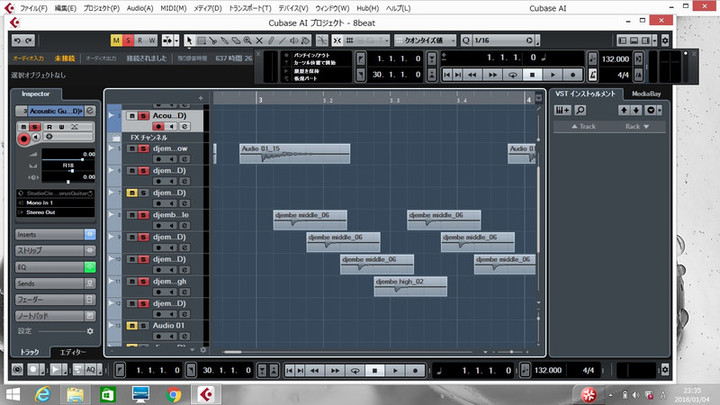Select the Glue tool
This screenshot has height=405, width=720.
(x=225, y=40)
